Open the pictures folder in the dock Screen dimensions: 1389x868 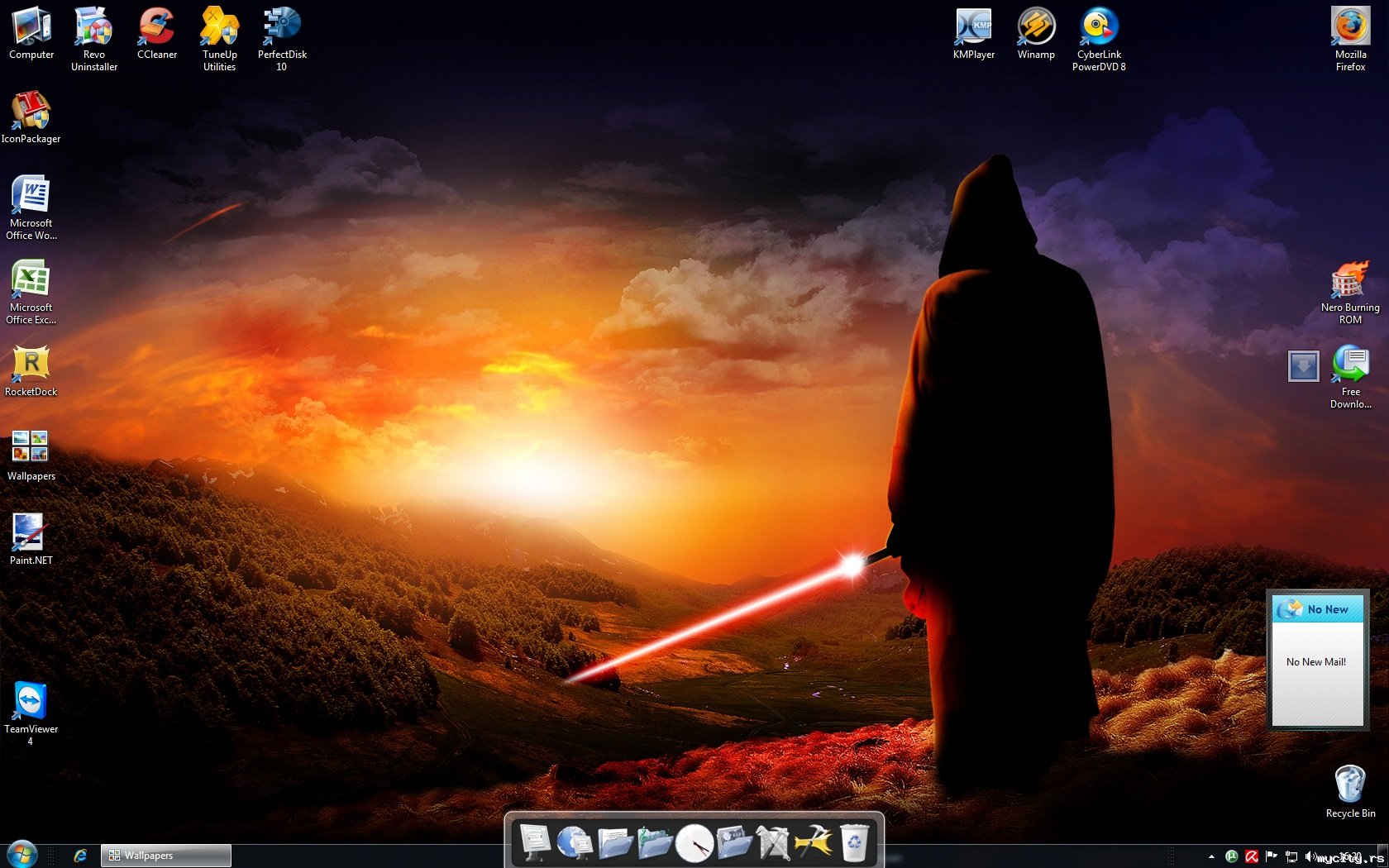click(x=734, y=843)
